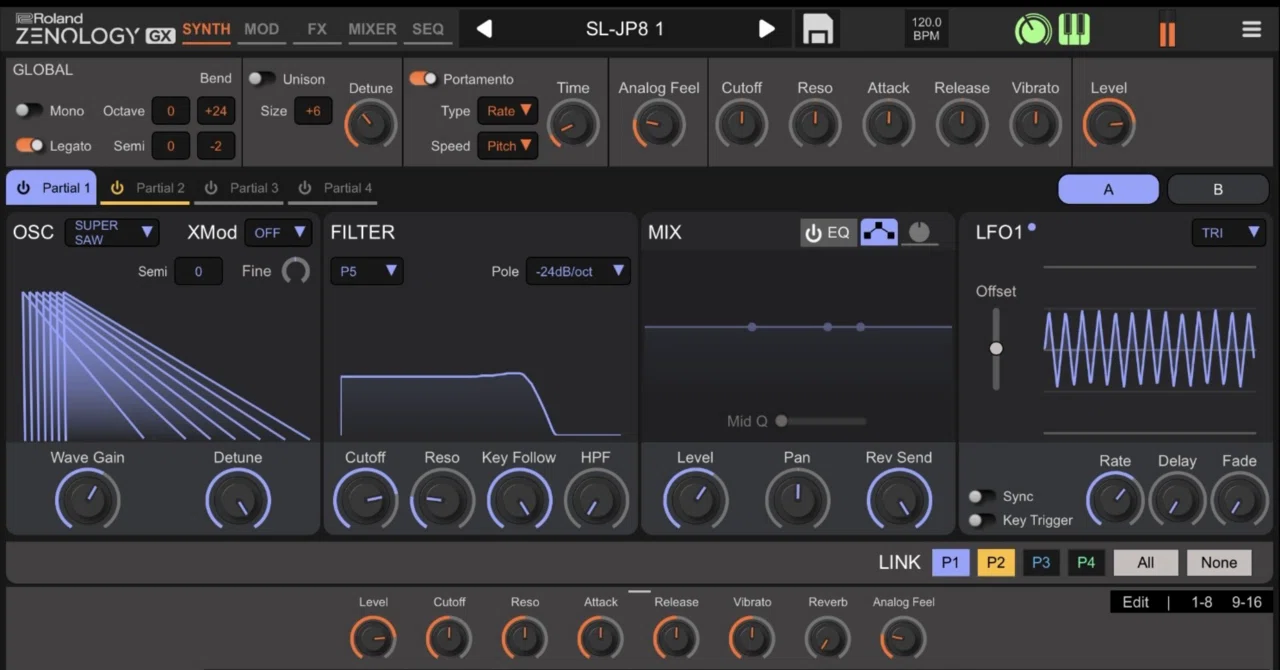This screenshot has height=670, width=1280.
Task: Disable the Legato switch
Action: point(29,145)
